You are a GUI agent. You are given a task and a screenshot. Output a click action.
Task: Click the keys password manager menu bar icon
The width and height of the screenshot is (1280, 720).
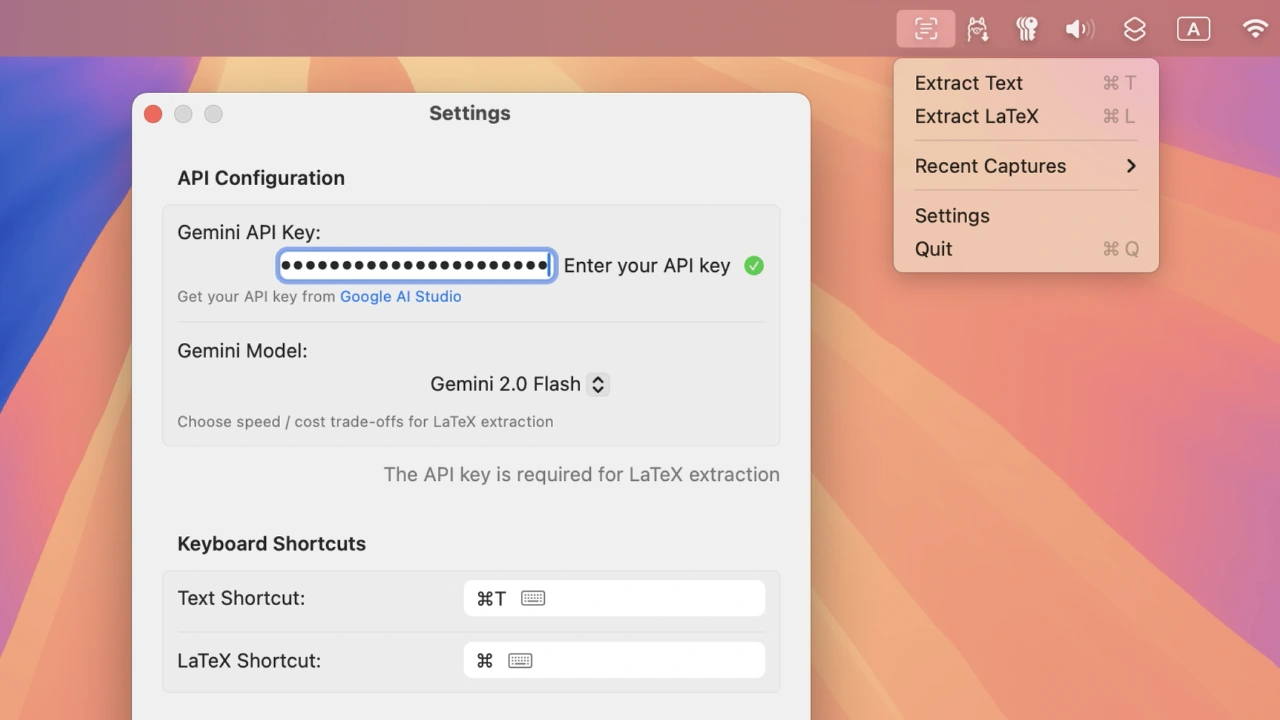(x=1027, y=29)
